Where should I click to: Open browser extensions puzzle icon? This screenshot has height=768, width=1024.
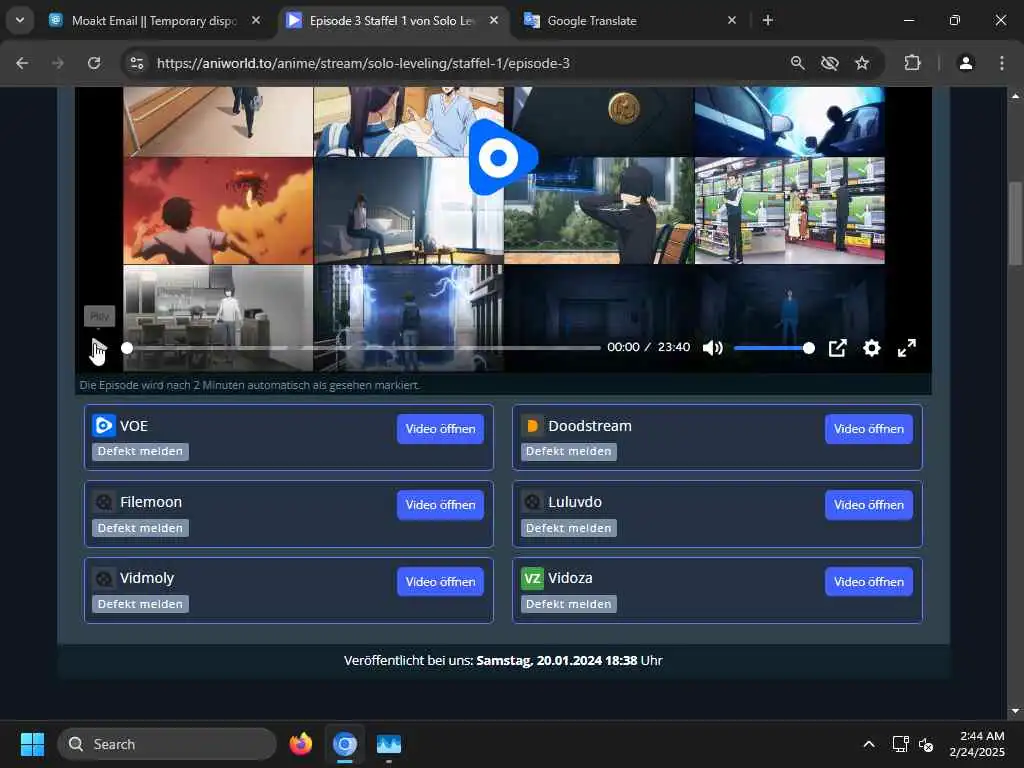(x=912, y=63)
